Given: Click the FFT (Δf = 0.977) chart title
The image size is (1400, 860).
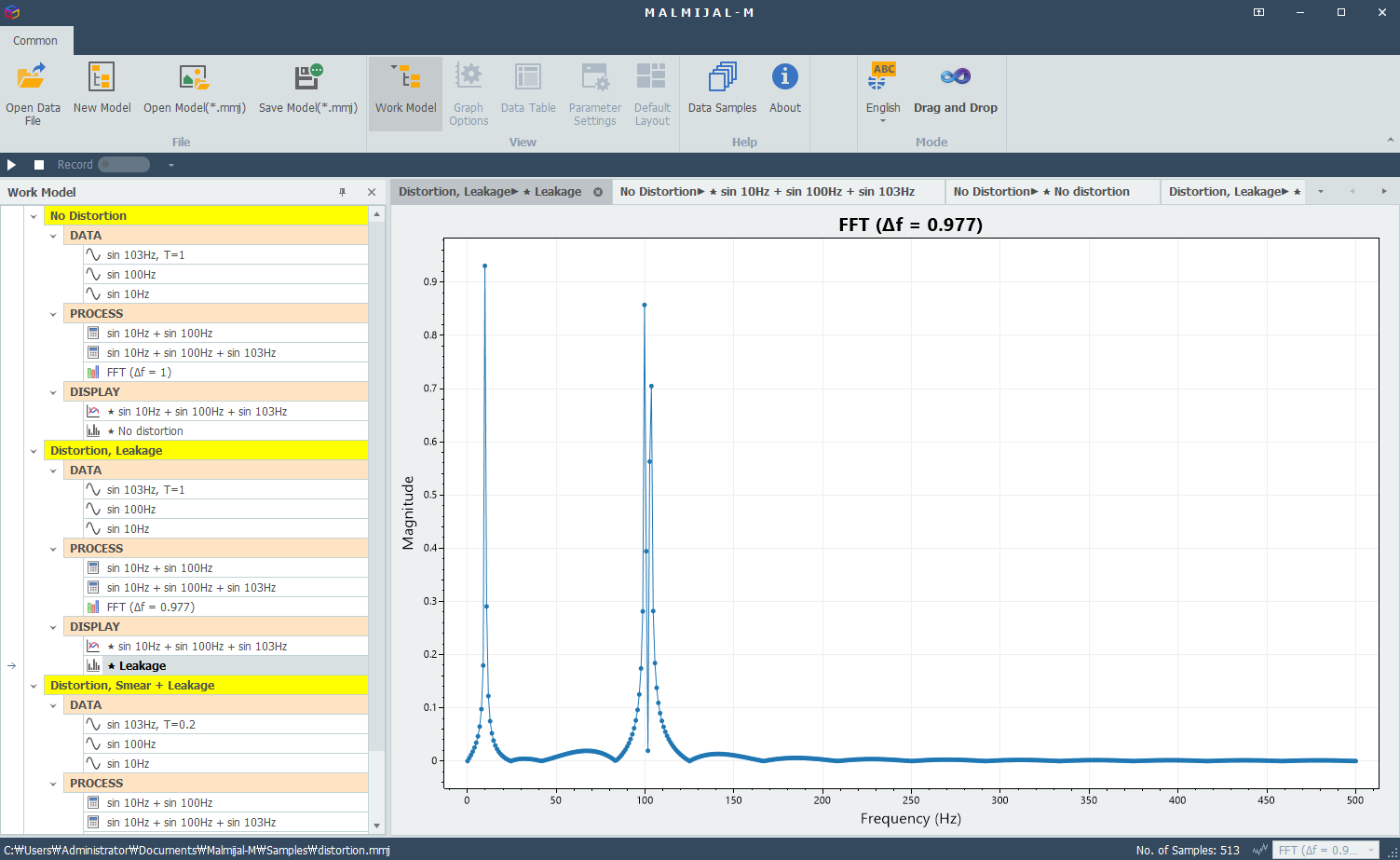Looking at the screenshot, I should click(x=910, y=225).
